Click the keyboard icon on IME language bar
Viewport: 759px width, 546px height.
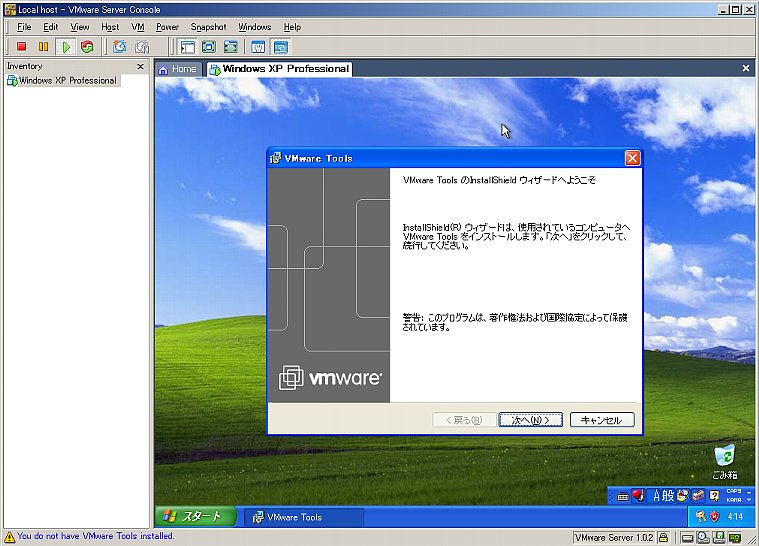click(623, 496)
